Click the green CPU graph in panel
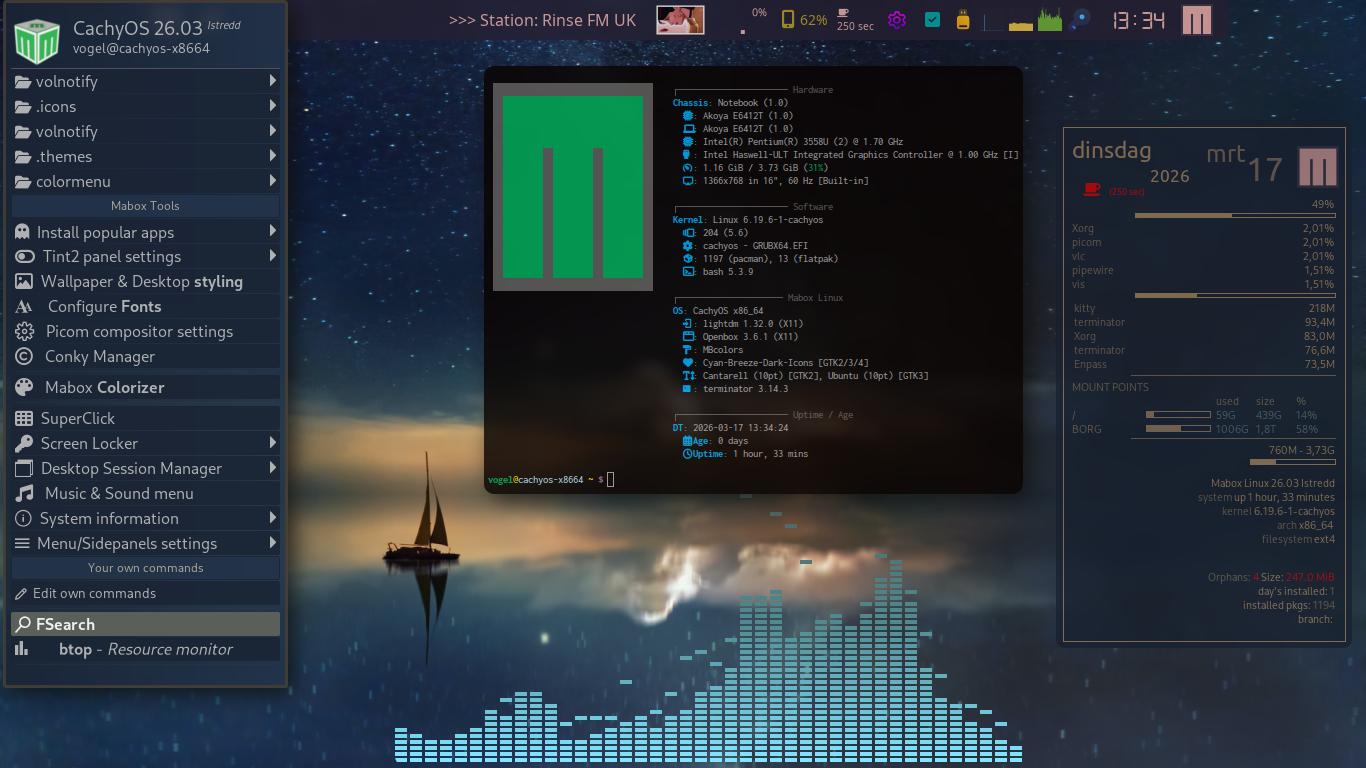1366x768 pixels. coord(1049,20)
